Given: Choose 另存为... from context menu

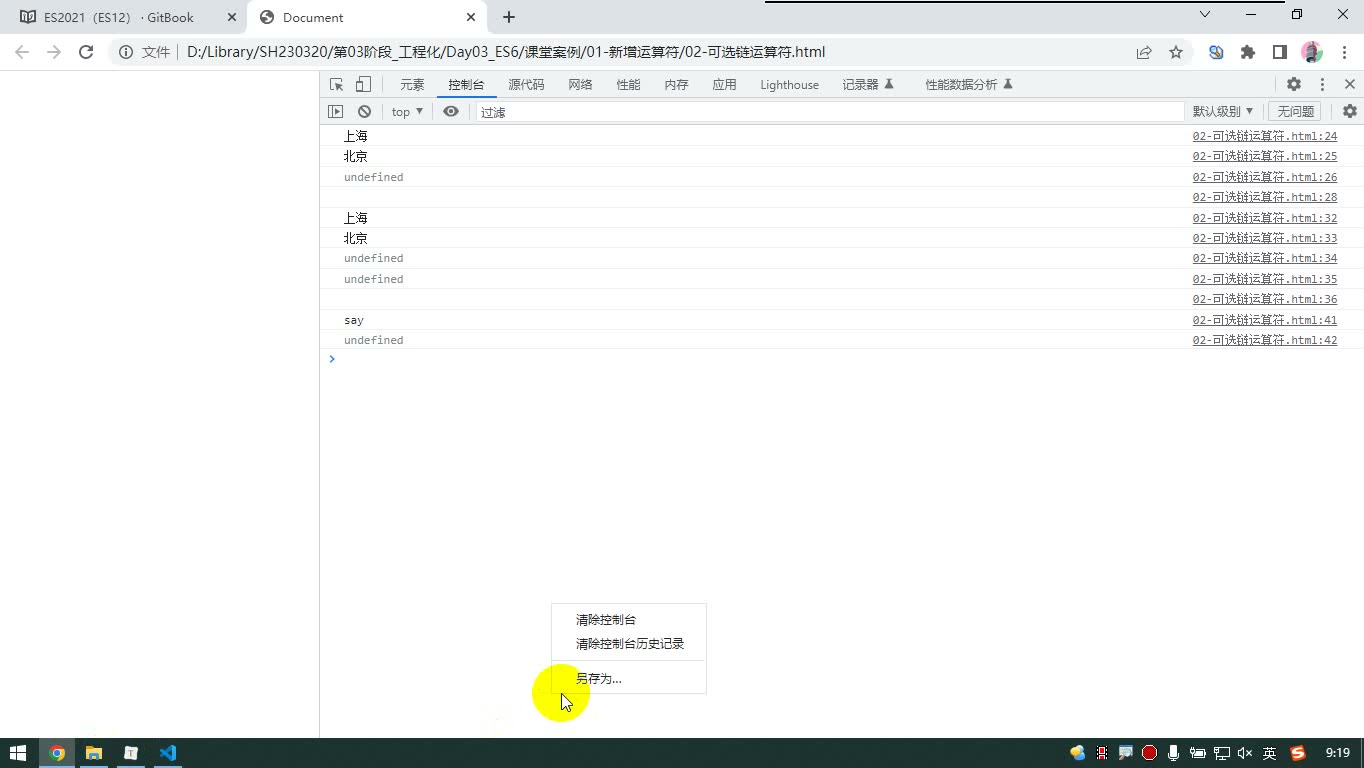Looking at the screenshot, I should 629,678.
